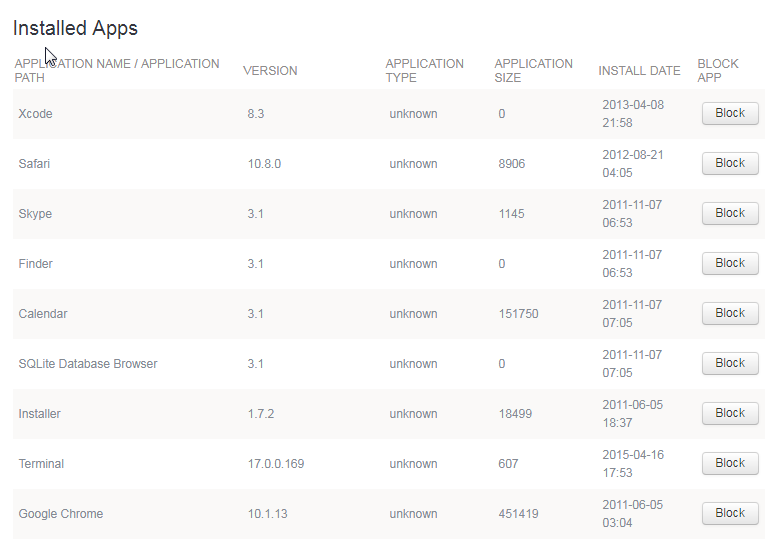The width and height of the screenshot is (784, 544).
Task: Block the Calendar app
Action: point(730,314)
